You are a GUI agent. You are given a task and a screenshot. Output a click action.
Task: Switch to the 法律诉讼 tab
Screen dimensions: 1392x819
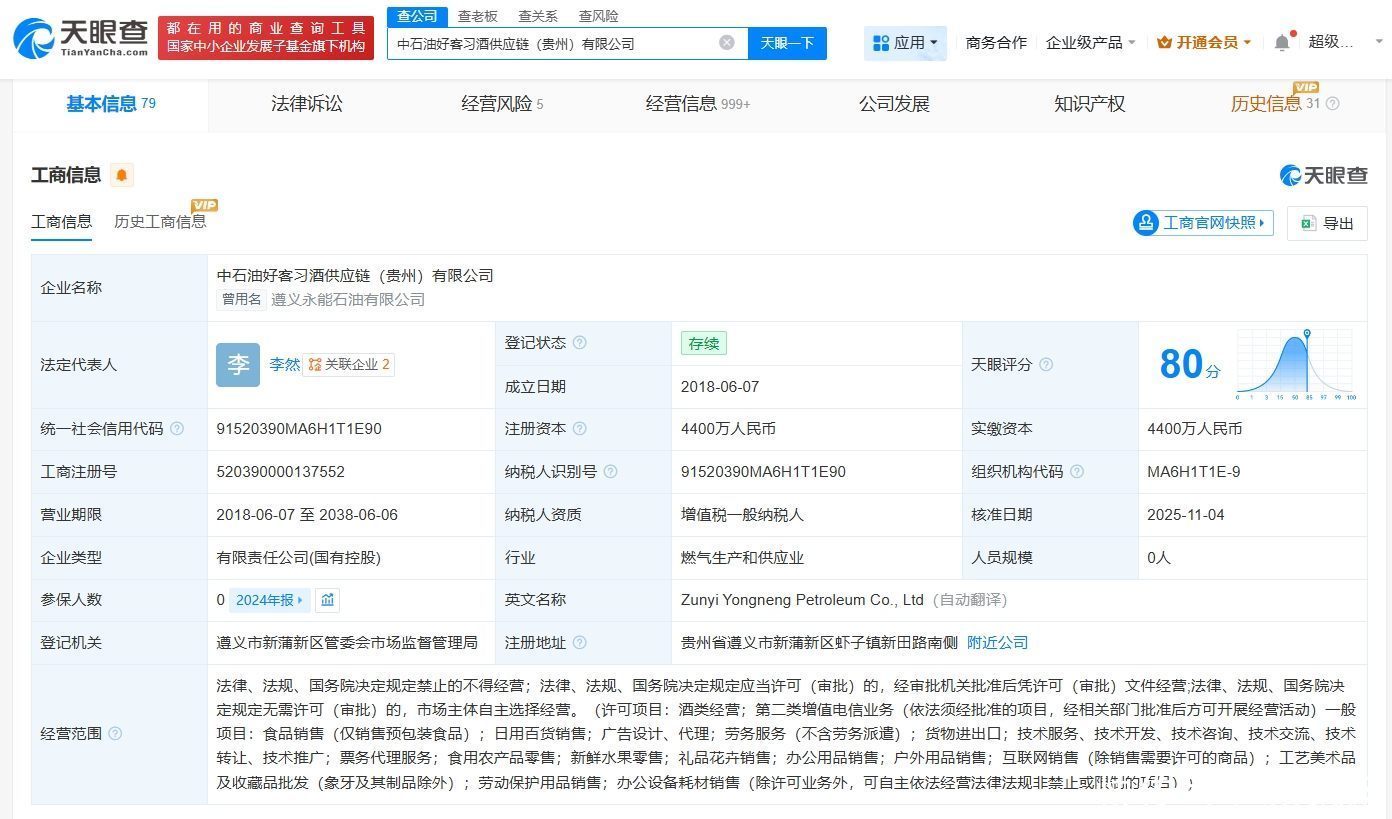pos(306,104)
